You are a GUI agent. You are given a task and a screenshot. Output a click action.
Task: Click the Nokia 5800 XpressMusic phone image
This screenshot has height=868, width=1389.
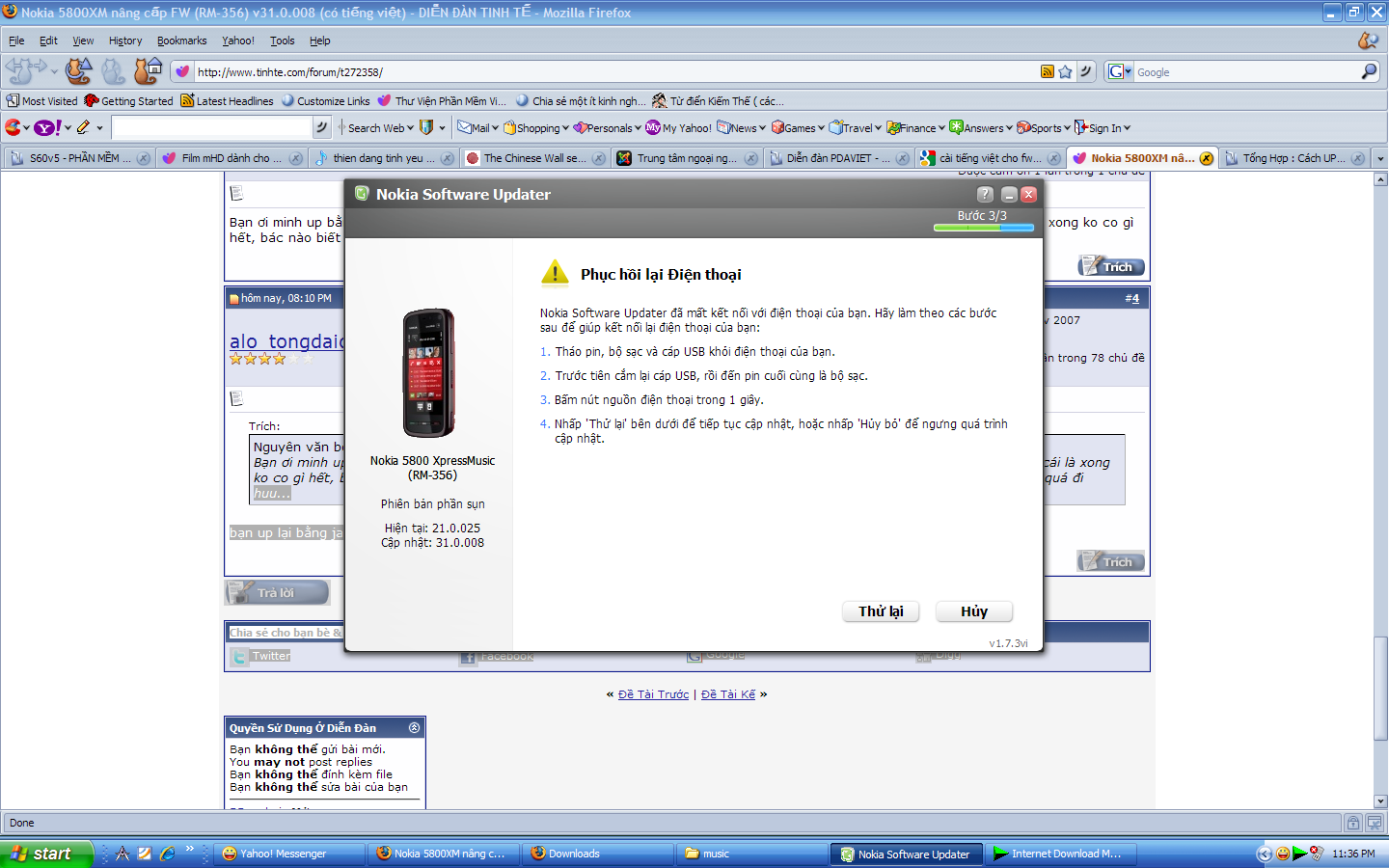tap(428, 373)
